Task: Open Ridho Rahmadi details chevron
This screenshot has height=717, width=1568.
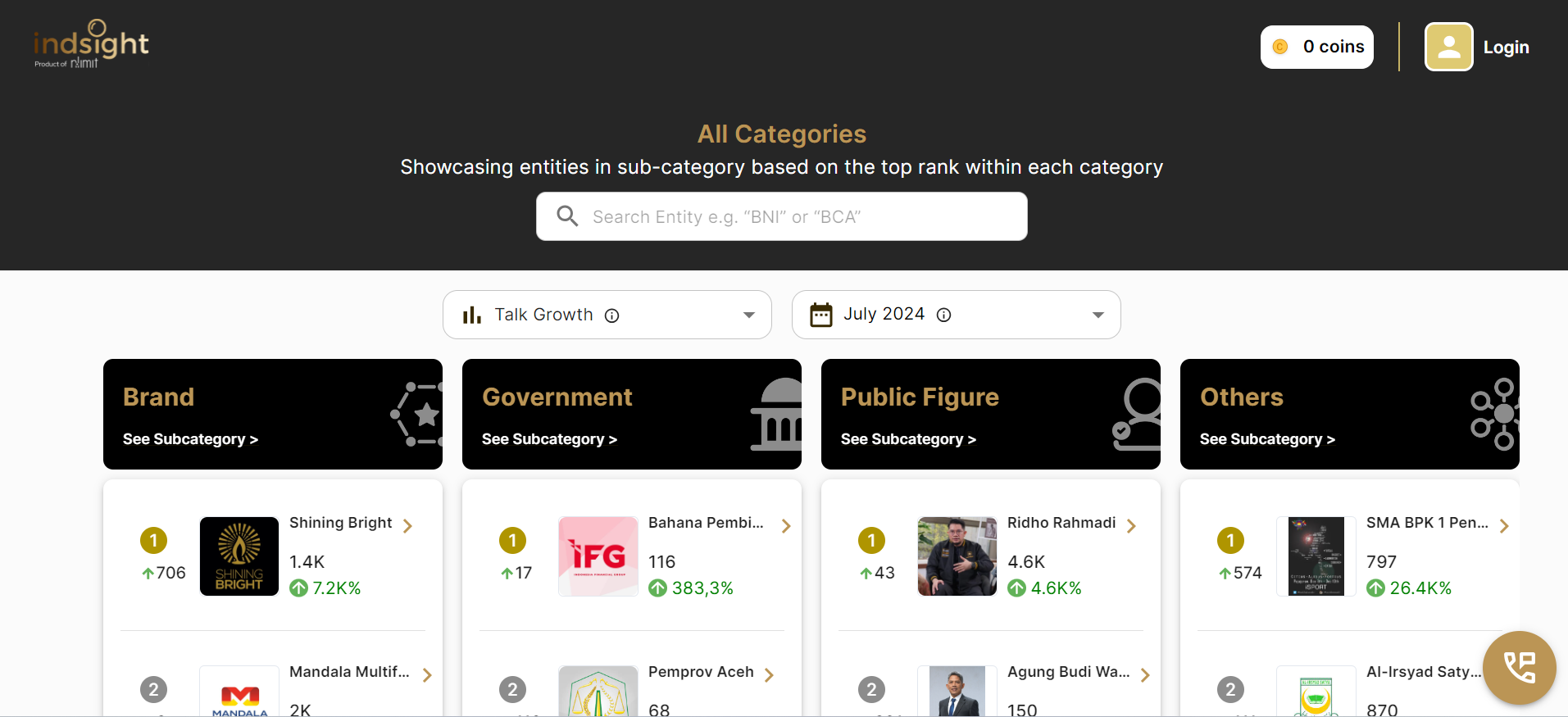Action: pos(1131,526)
